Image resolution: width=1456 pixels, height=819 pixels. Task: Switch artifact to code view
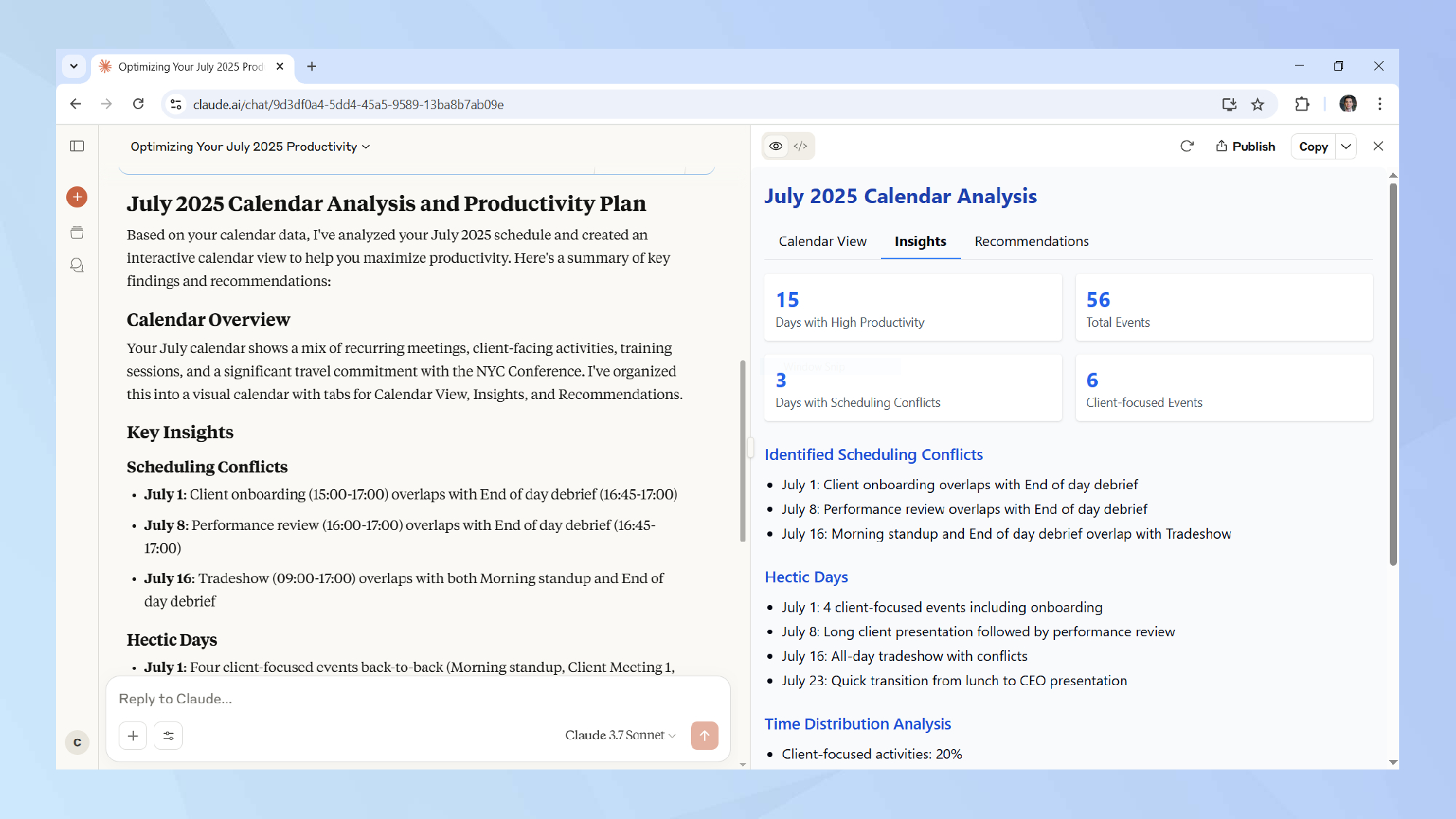pyautogui.click(x=802, y=146)
